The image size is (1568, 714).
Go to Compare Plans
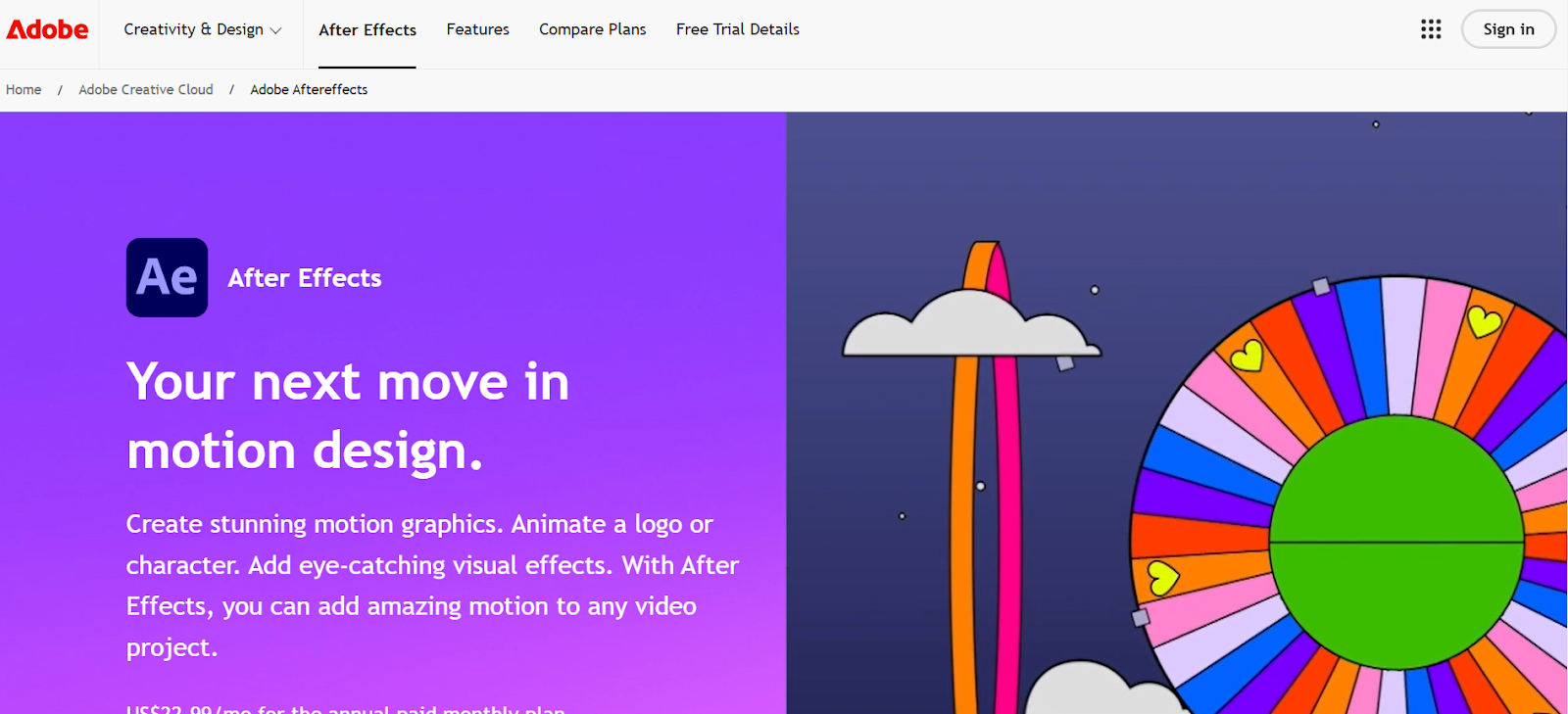click(x=593, y=29)
